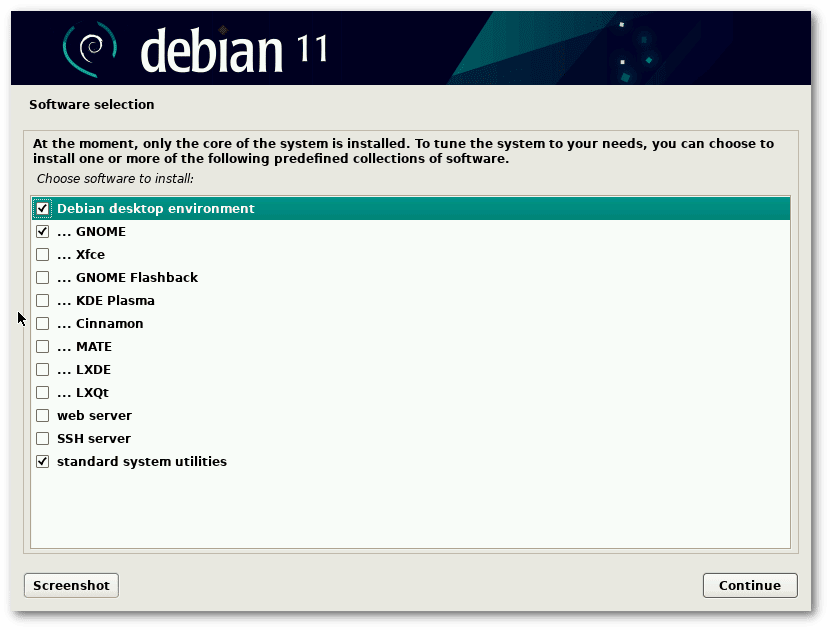Uncheck standard system utilities checkbox
The width and height of the screenshot is (830, 630).
click(42, 462)
